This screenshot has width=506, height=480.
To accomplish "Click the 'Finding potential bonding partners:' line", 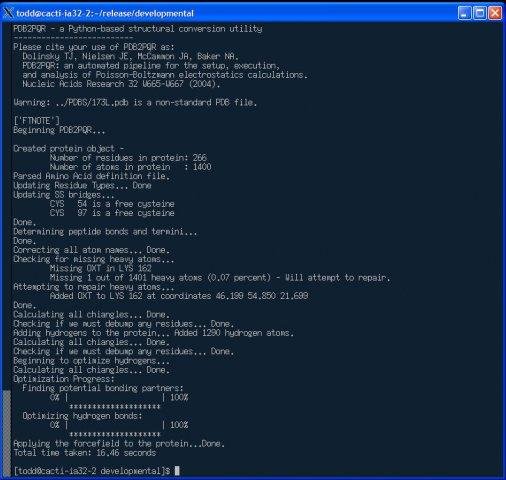I will (x=103, y=388).
